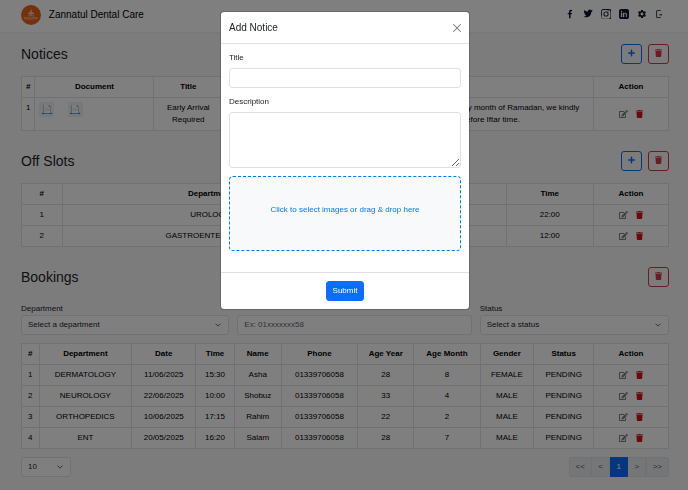Delete all off slots with trash button
This screenshot has width=688, height=490.
(x=658, y=161)
